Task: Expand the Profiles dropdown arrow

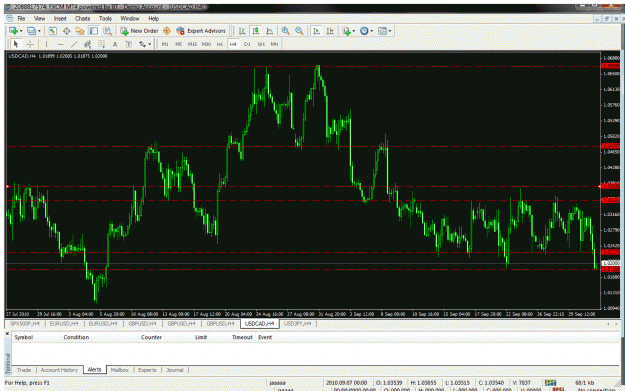Action: [x=39, y=31]
